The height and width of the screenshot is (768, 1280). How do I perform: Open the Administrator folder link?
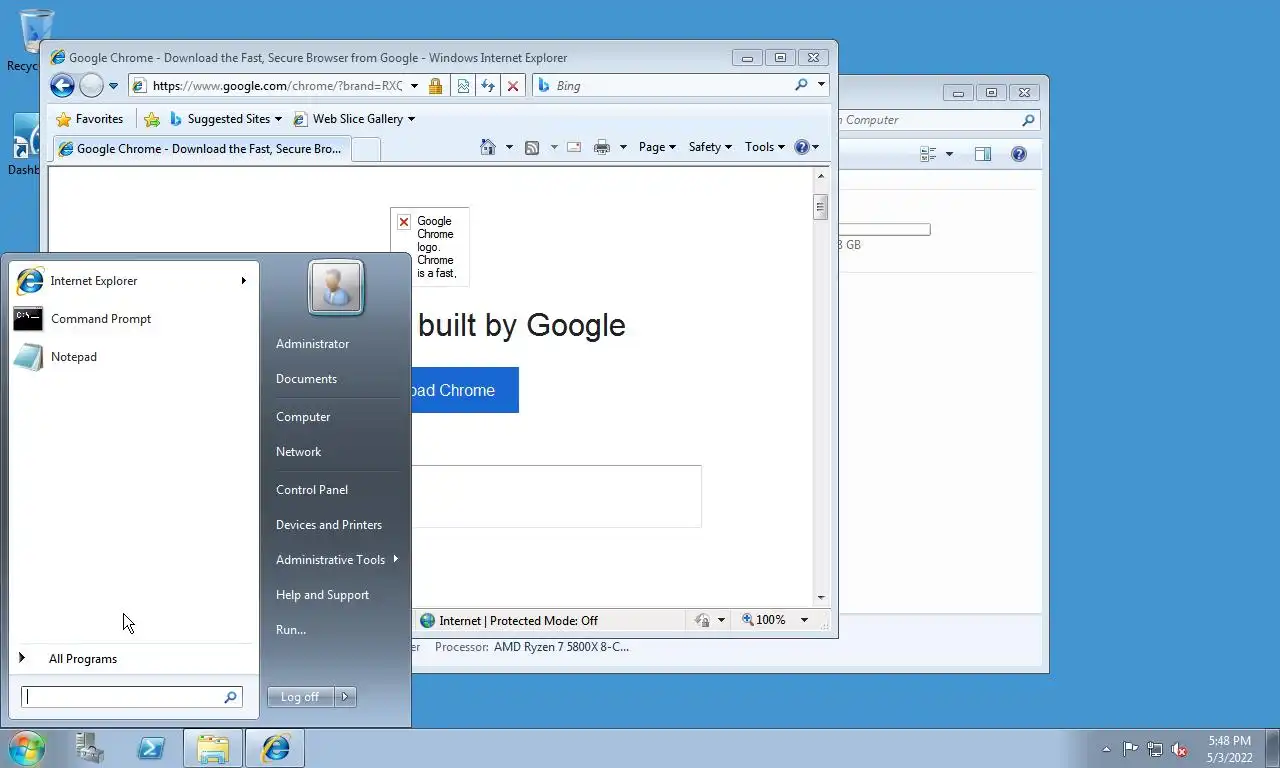click(313, 344)
